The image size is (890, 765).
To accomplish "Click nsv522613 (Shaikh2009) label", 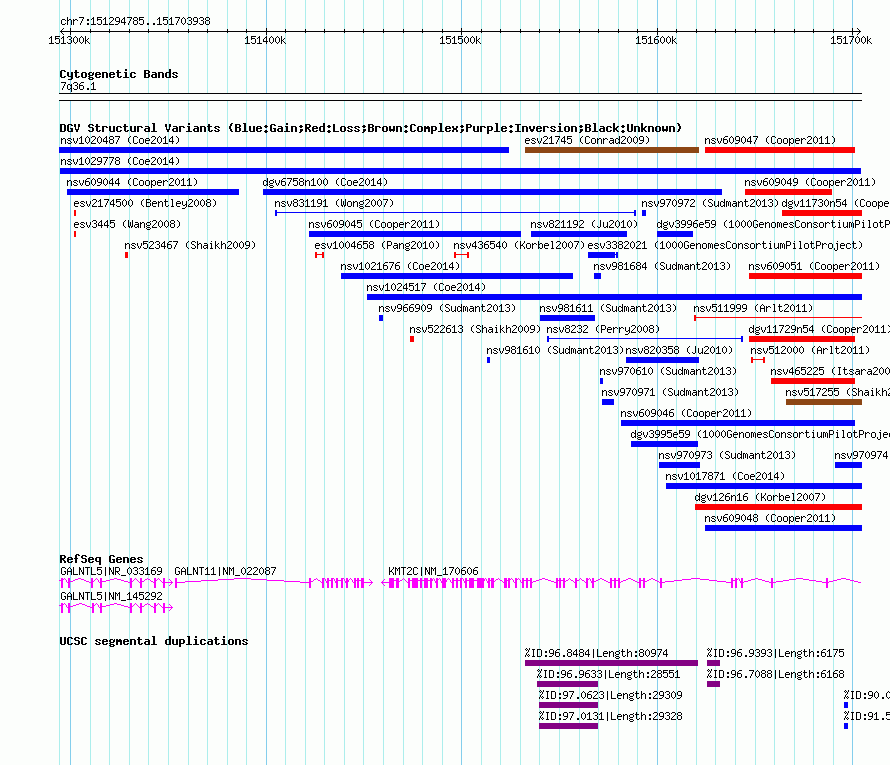I will click(x=475, y=329).
